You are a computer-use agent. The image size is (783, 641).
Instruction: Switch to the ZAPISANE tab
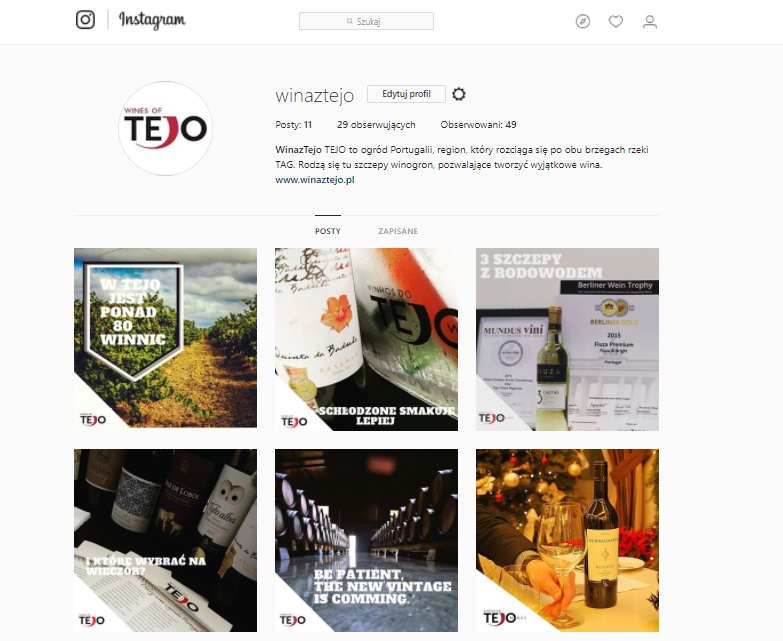pos(398,231)
